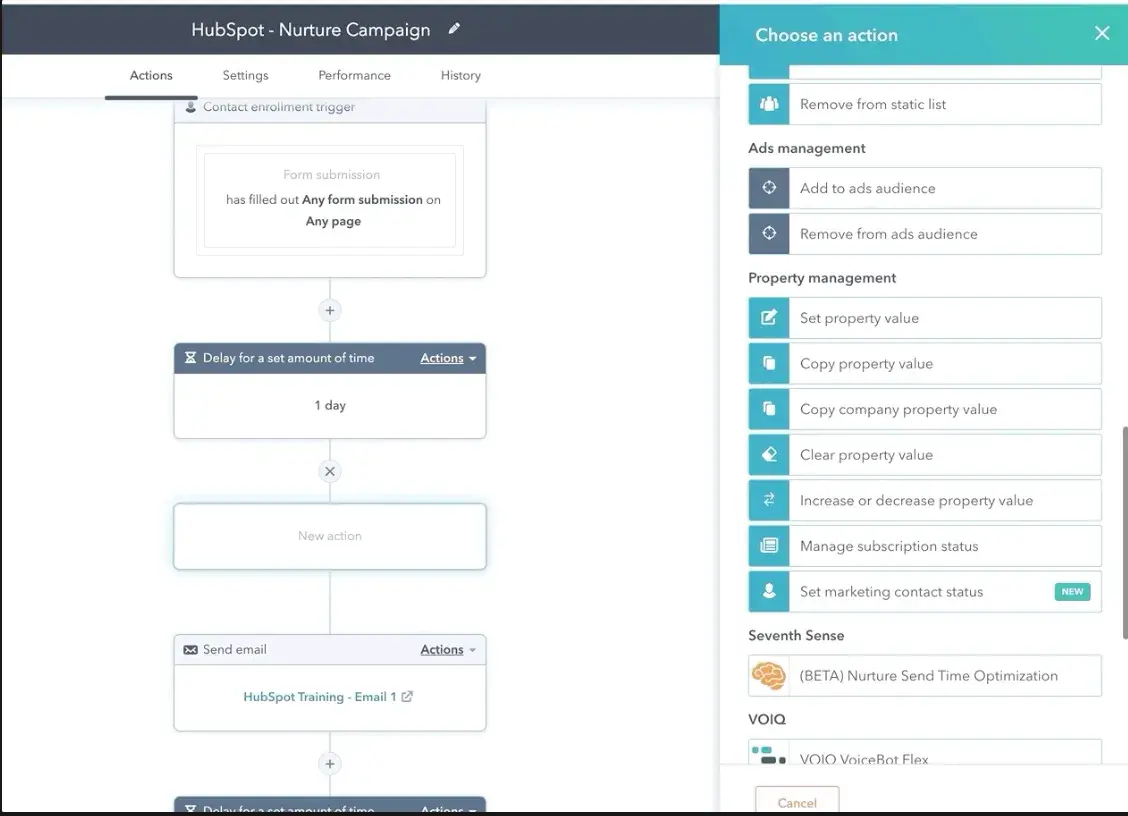Click the Remove from static list people icon
Screen dimensions: 1128x816
pos(768,104)
